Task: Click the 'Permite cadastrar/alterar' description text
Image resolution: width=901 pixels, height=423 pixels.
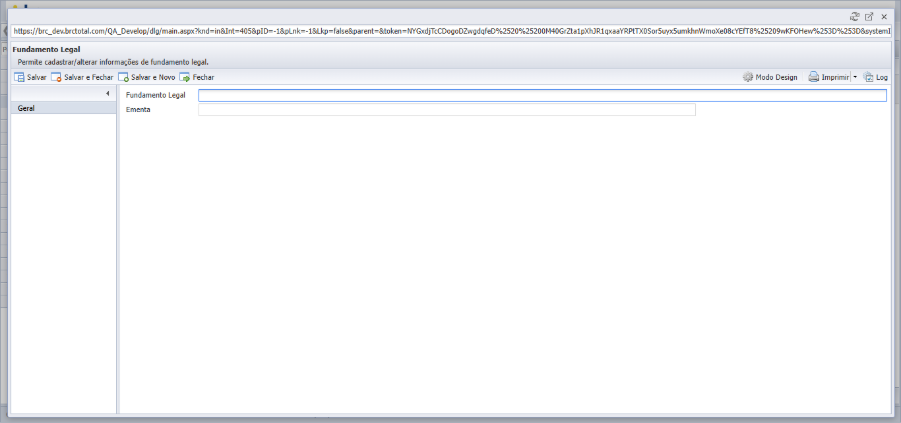Action: 113,61
